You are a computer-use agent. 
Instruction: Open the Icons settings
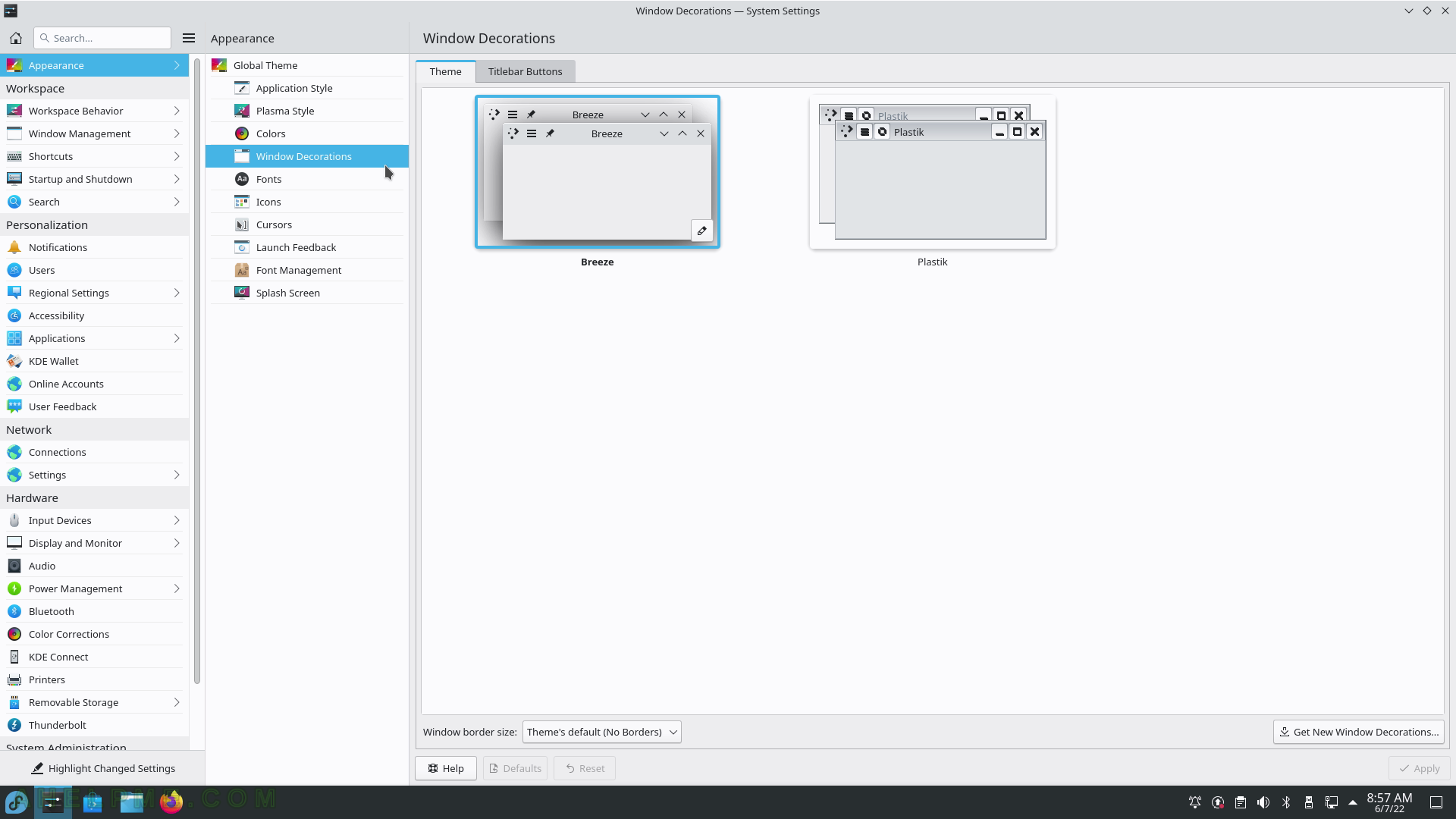point(307,202)
